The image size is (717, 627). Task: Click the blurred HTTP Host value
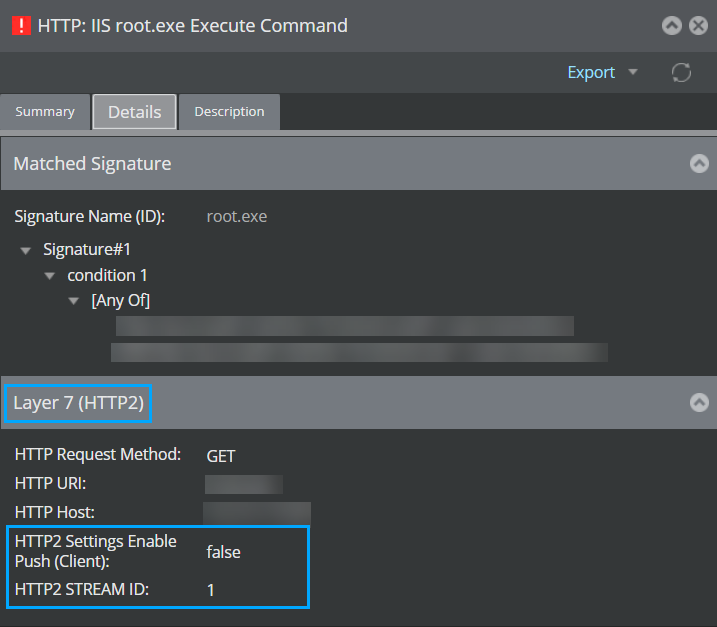257,513
